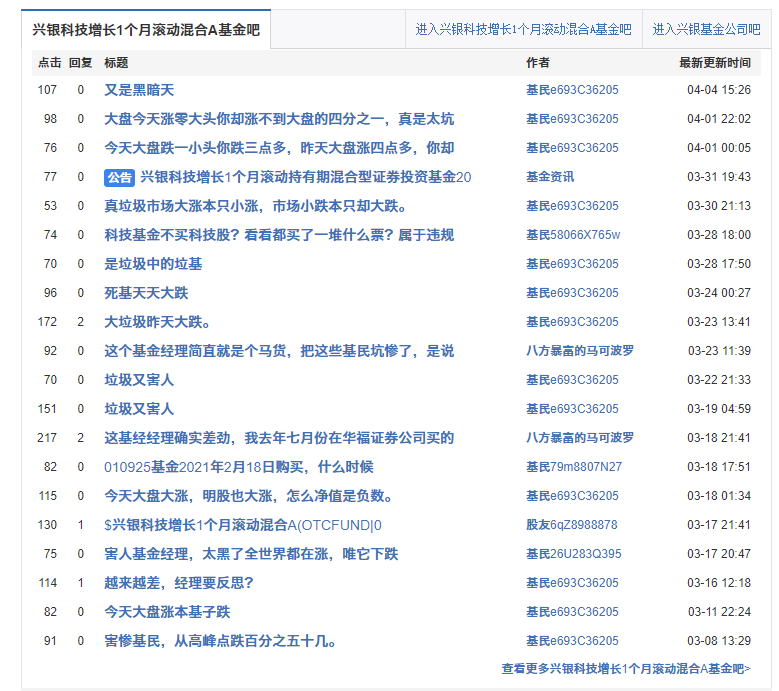The height and width of the screenshot is (691, 779).
Task: Click the 标题 column header
Action: point(116,63)
